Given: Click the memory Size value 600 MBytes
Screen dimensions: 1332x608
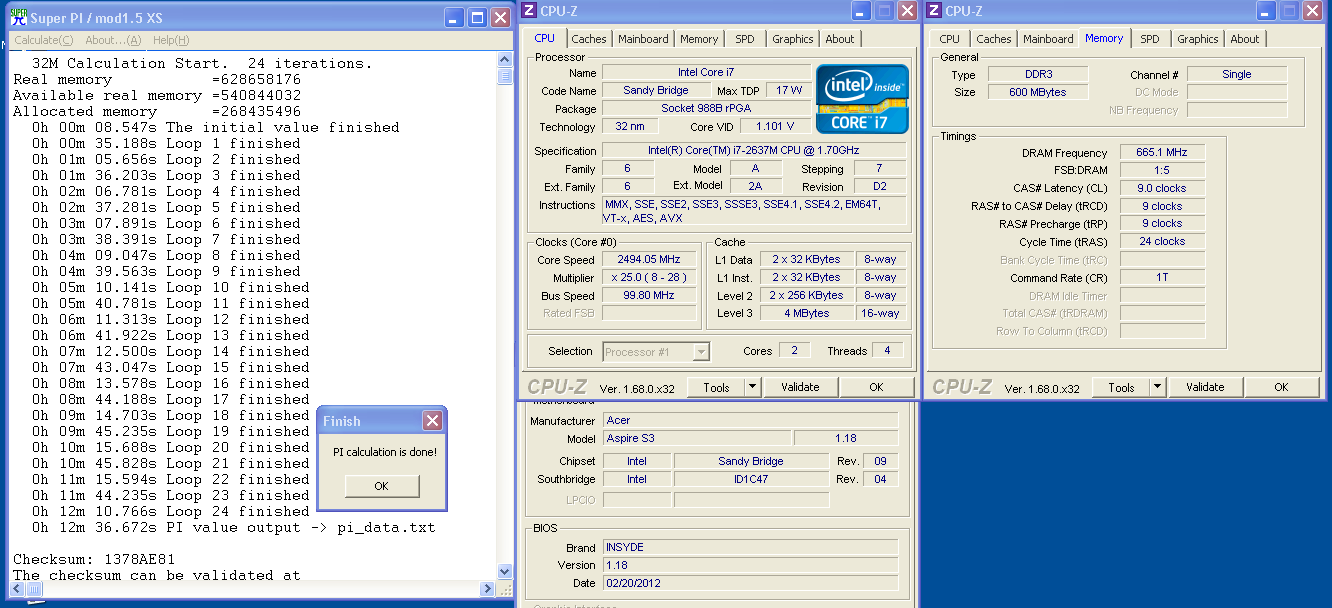Looking at the screenshot, I should coord(1036,93).
